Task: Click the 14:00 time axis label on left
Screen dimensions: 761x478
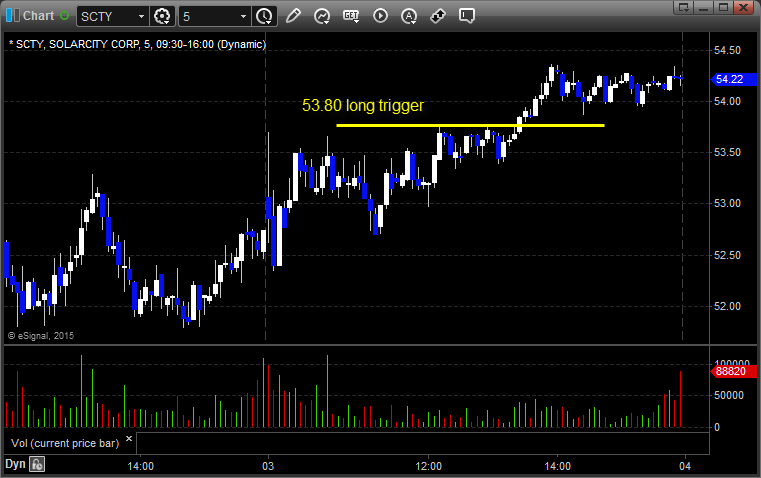Action: [x=140, y=466]
